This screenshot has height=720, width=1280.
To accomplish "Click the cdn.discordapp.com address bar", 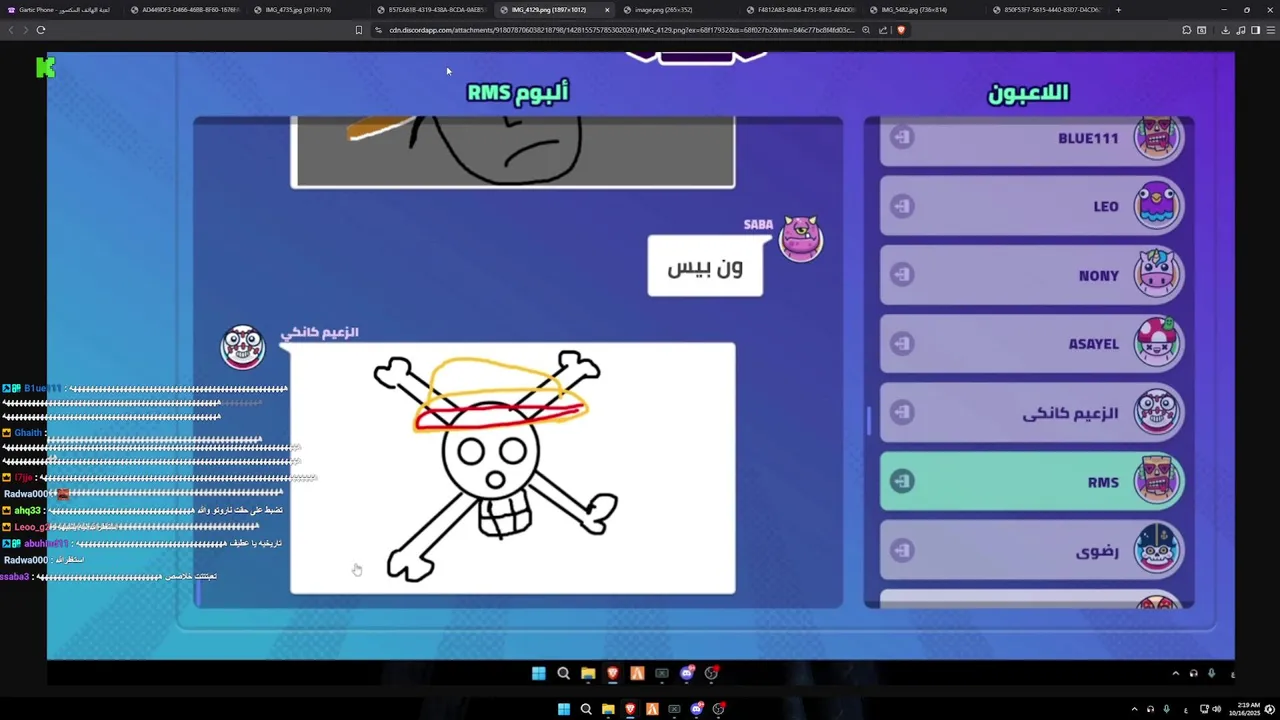I will click(620, 30).
